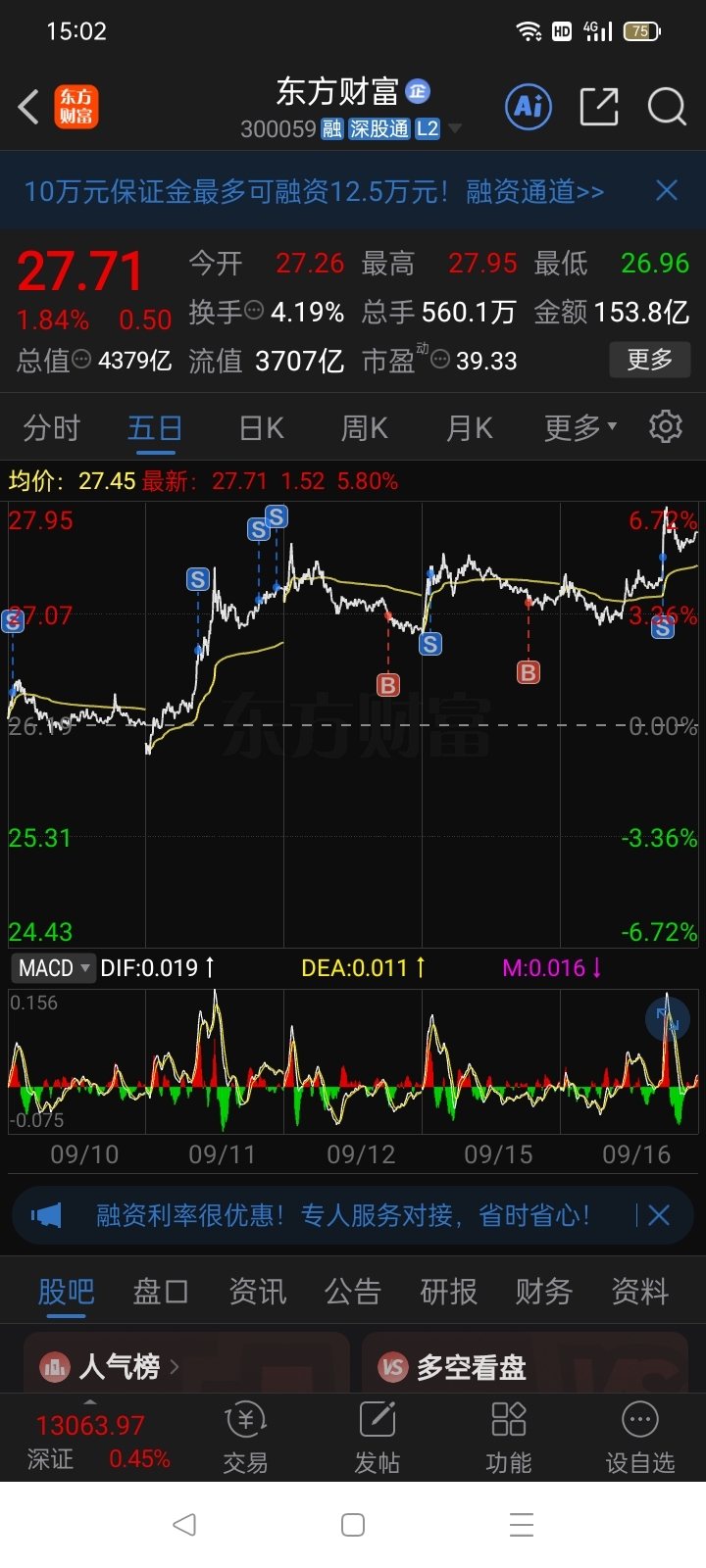This screenshot has height=1568, width=706.
Task: Tap the 换手 info icon
Action: coord(254,311)
